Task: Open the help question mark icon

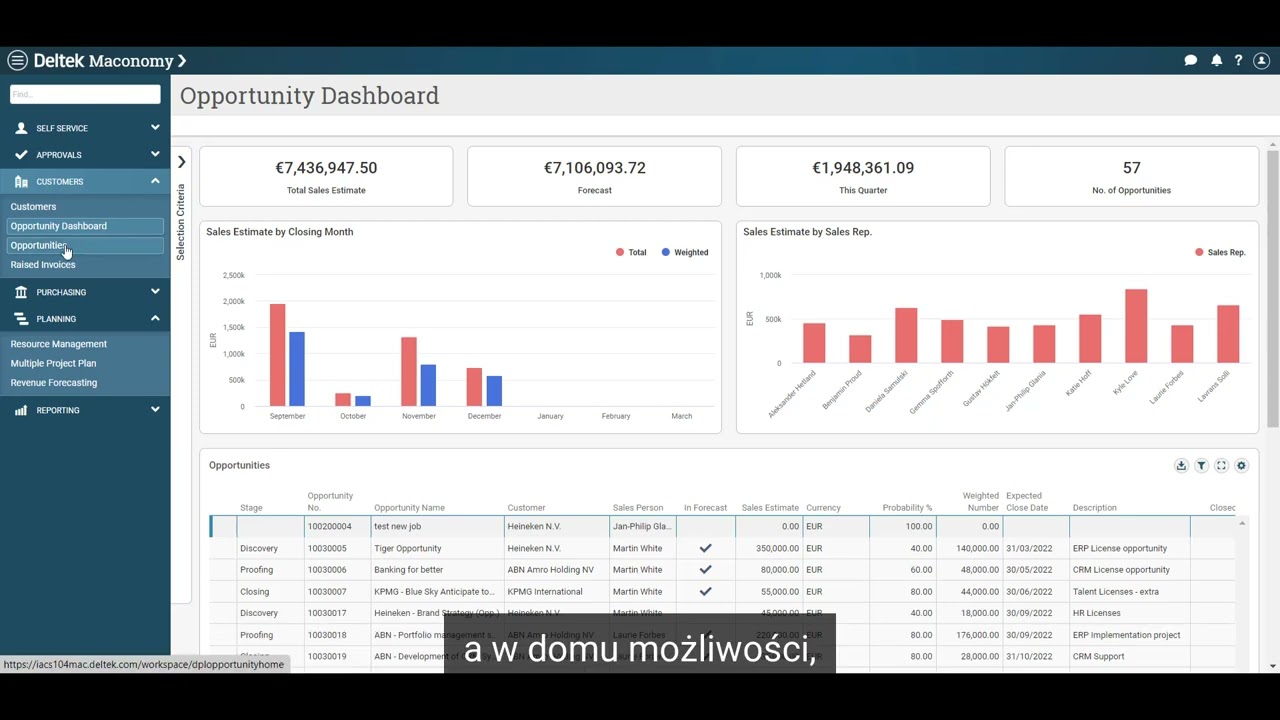Action: 1238,61
